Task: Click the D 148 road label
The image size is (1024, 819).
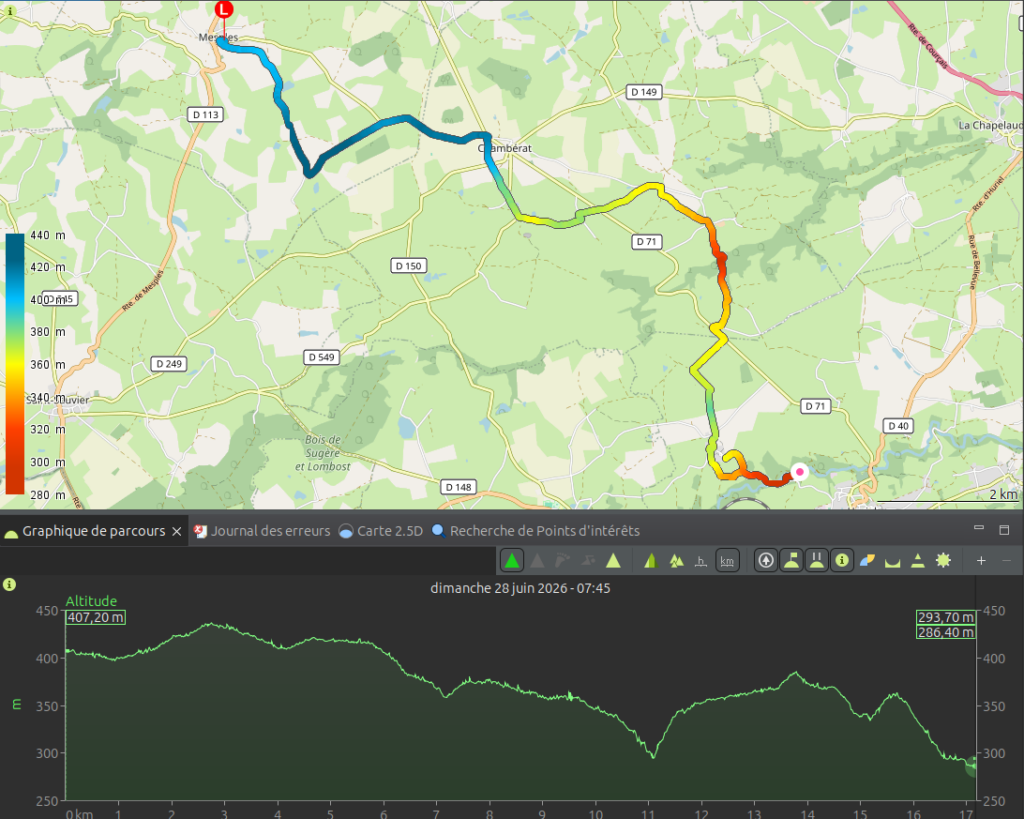Action: pos(458,487)
